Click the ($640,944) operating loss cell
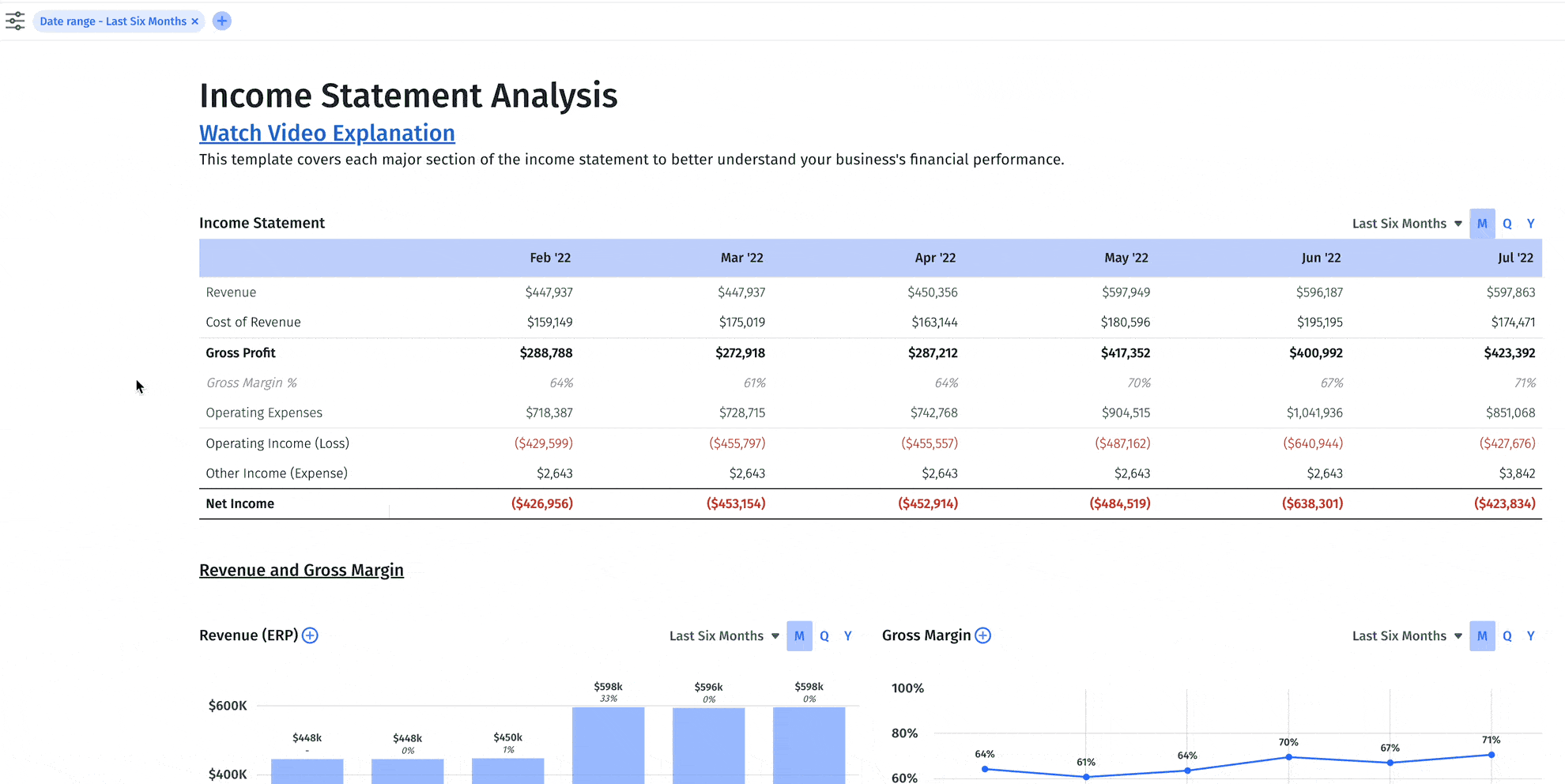Screen dimensions: 1565x784 click(1313, 443)
